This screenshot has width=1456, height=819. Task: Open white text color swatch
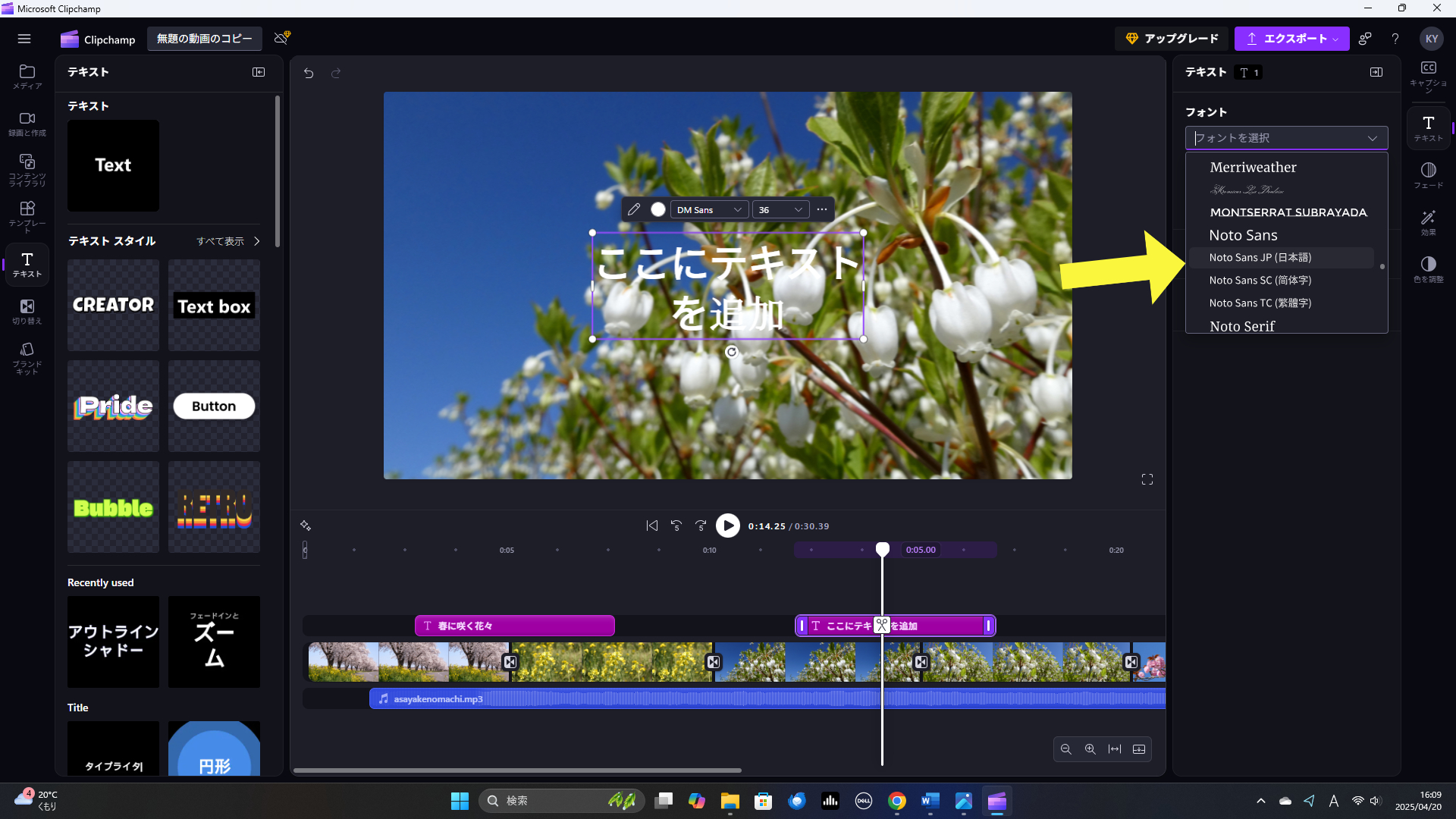657,209
